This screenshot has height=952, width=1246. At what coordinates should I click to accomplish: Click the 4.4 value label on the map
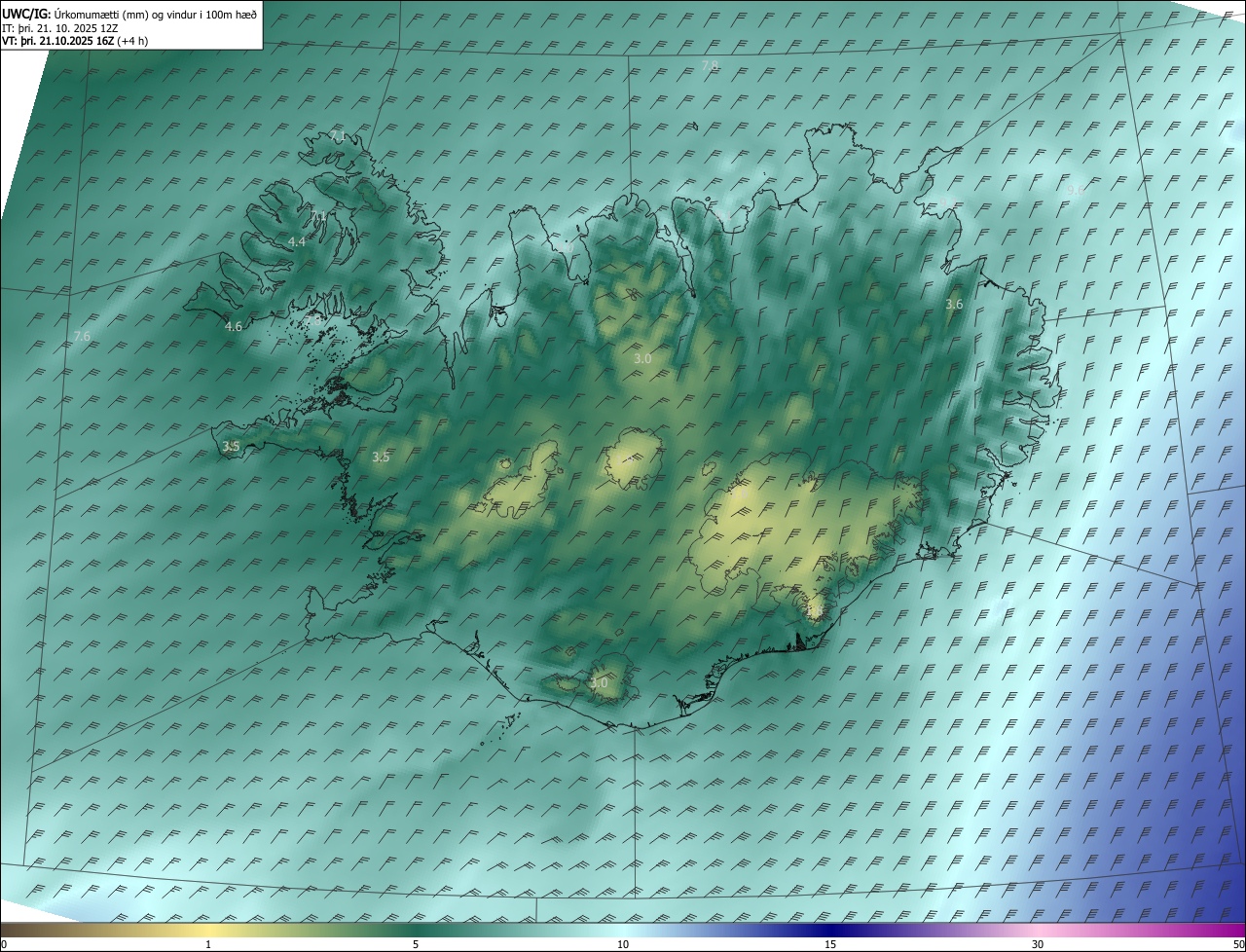click(297, 241)
